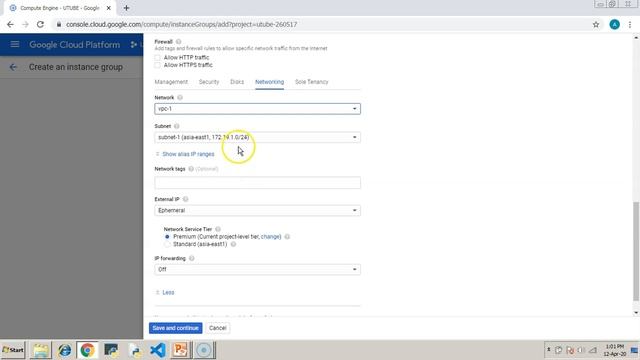Show help for the Network field
Image resolution: width=640 pixels, height=360 pixels.
point(180,98)
